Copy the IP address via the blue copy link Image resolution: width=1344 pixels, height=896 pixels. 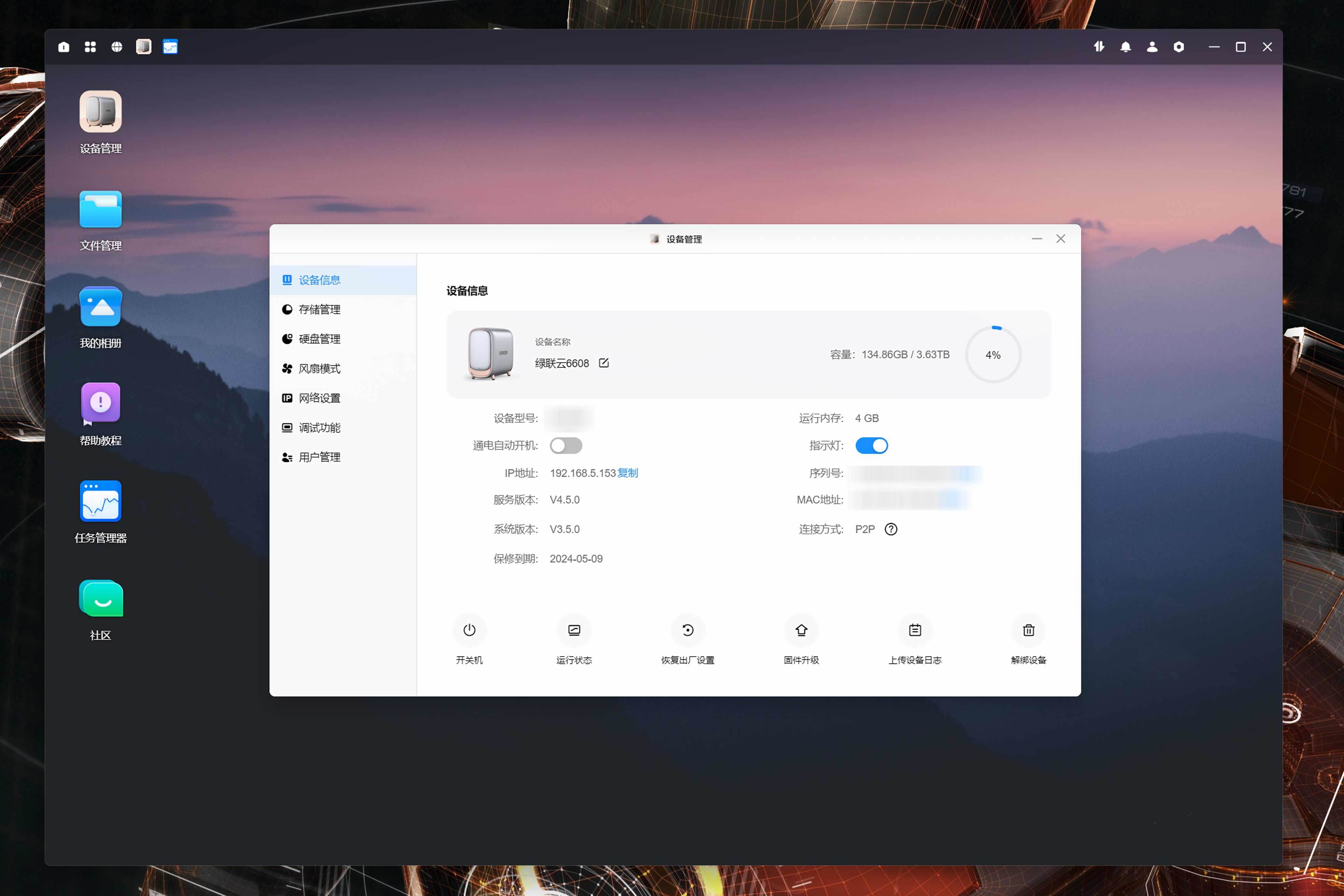627,473
